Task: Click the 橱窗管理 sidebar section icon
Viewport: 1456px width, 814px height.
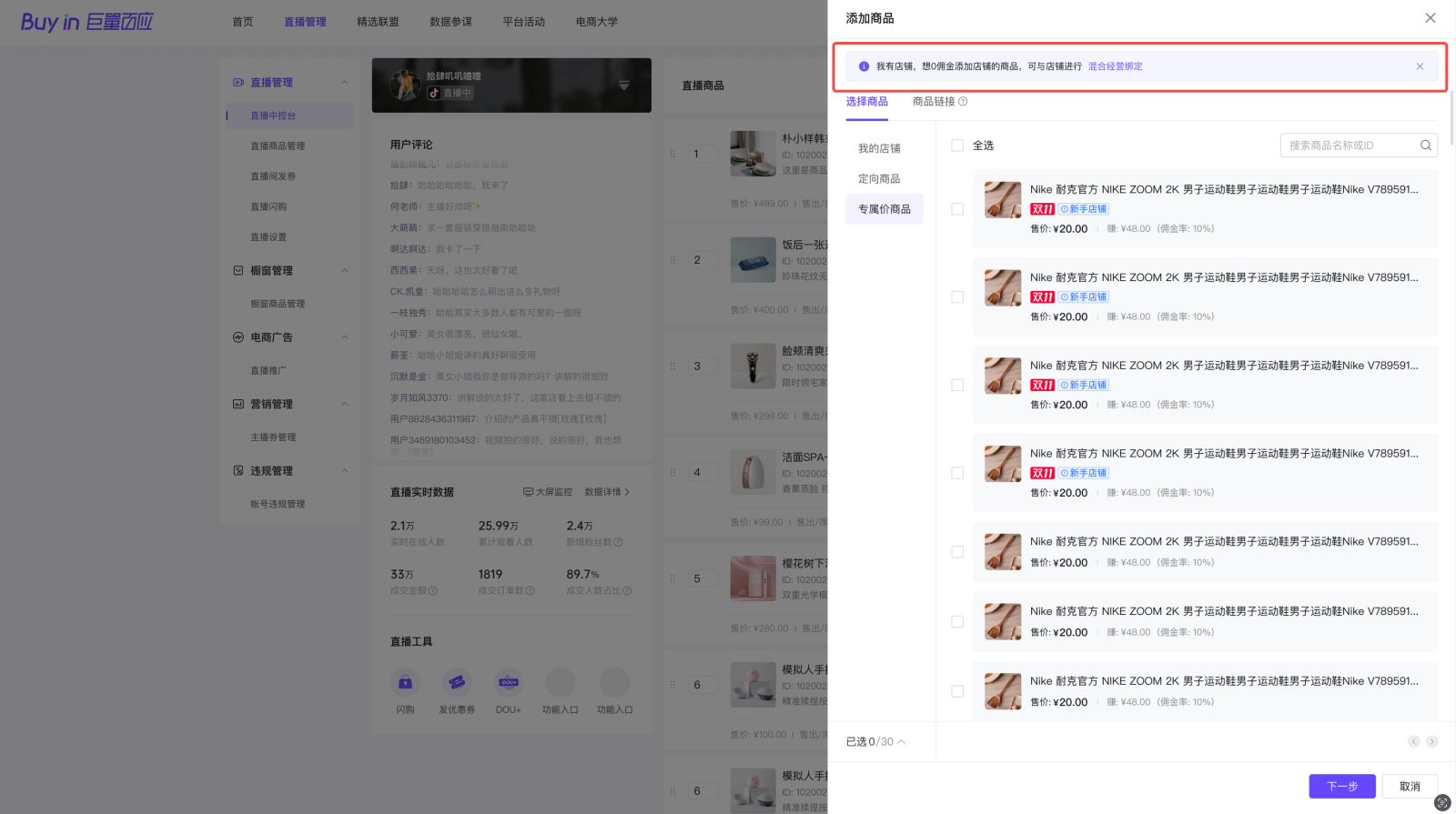Action: [238, 271]
